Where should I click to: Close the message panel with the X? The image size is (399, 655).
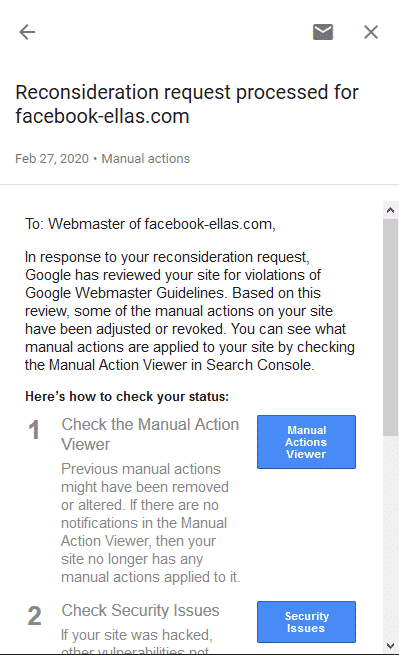coord(371,32)
